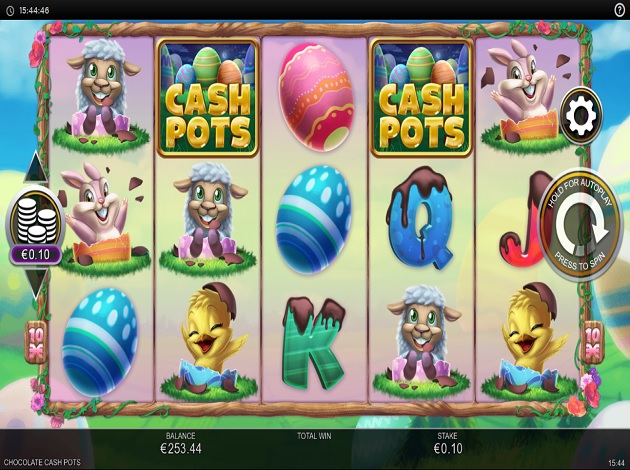Click the Stake €0.10 display in footer

[x=448, y=443]
